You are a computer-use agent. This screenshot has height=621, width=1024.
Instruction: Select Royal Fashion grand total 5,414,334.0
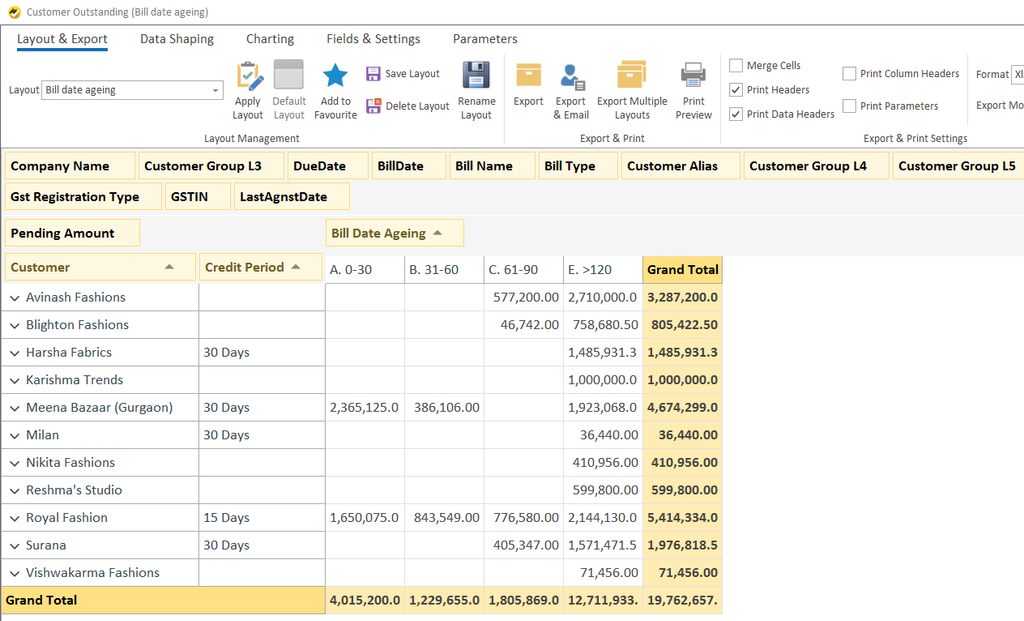682,518
